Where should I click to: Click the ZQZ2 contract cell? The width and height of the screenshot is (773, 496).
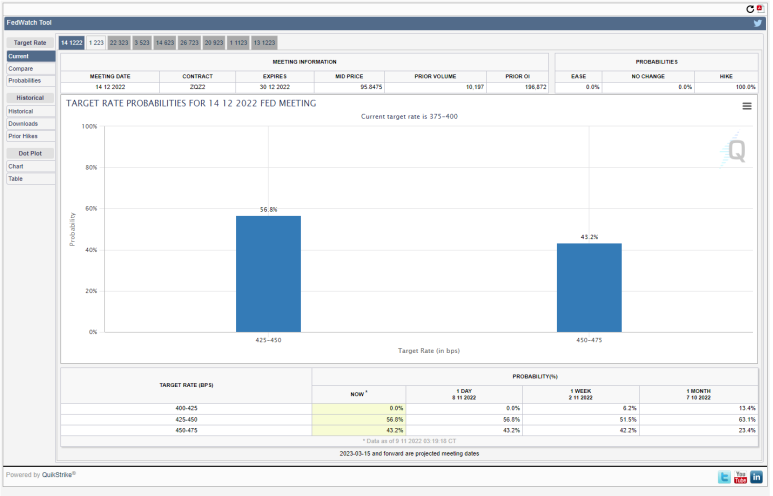click(x=197, y=87)
